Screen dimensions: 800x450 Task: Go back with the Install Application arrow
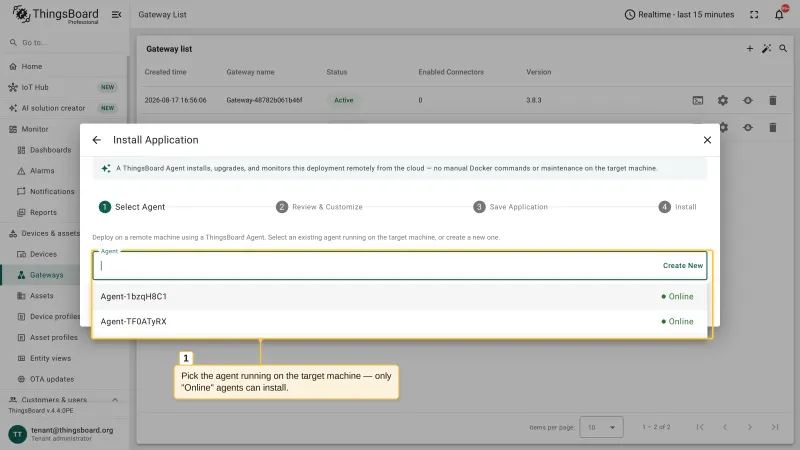[x=96, y=140]
